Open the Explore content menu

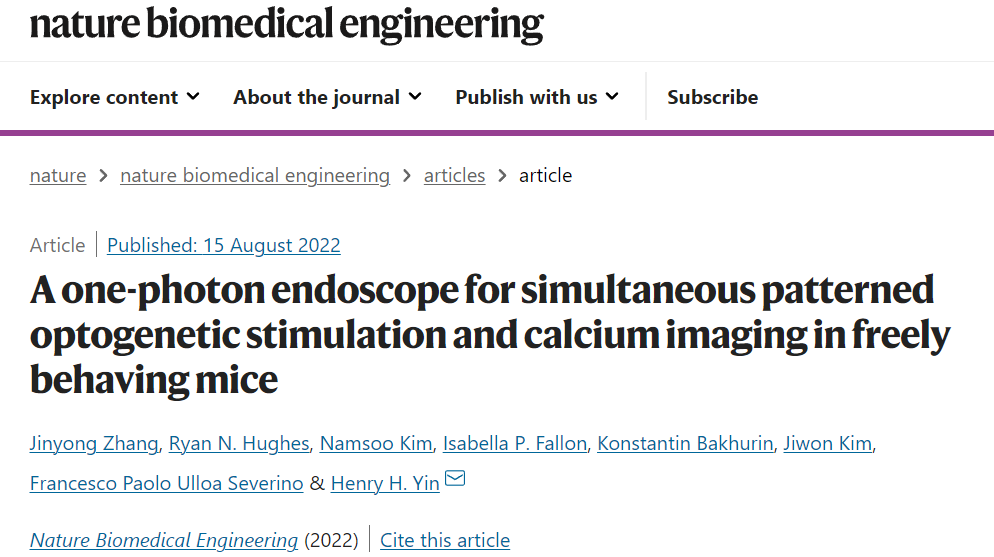(x=104, y=97)
